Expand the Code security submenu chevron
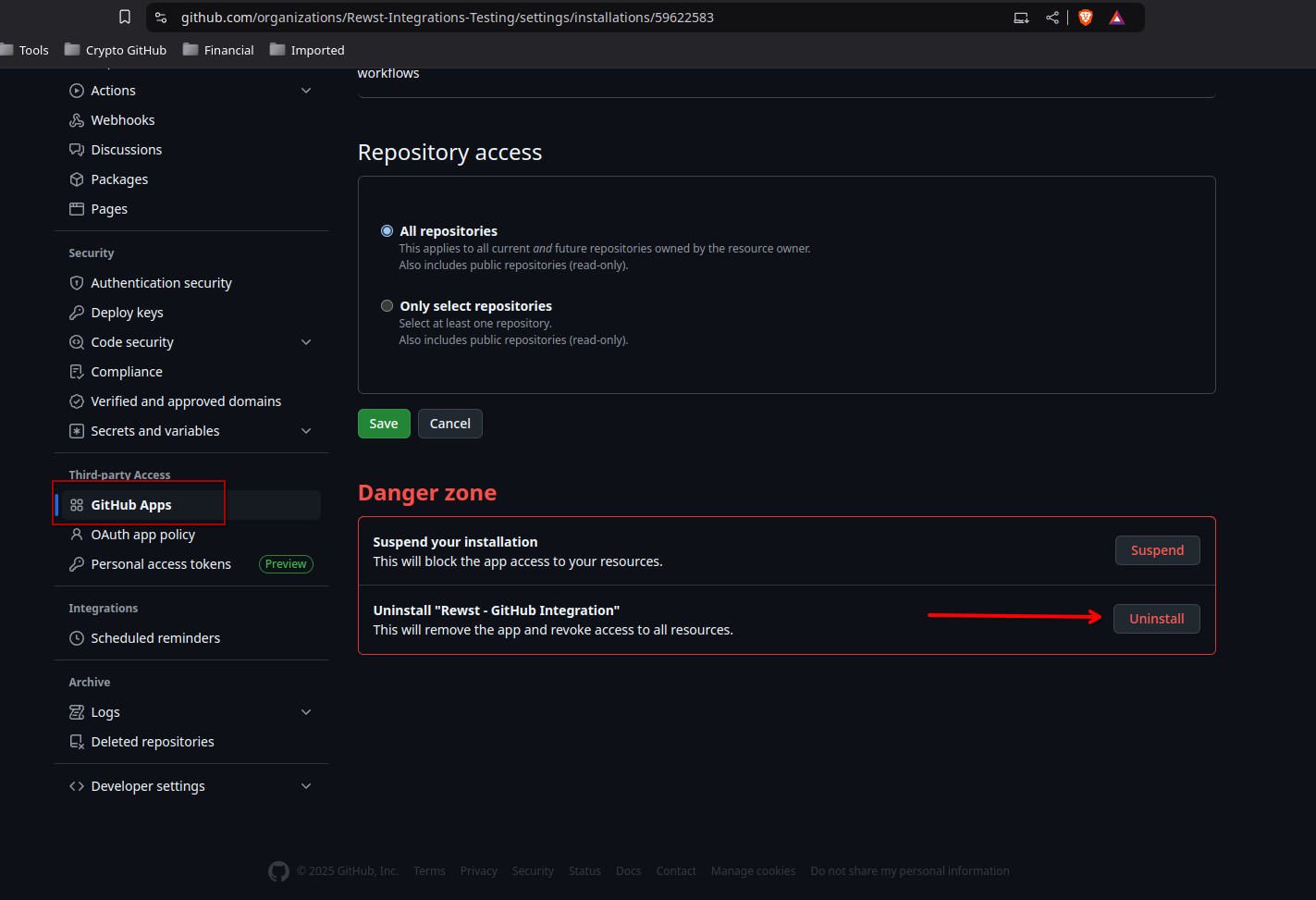The width and height of the screenshot is (1316, 900). click(x=306, y=342)
